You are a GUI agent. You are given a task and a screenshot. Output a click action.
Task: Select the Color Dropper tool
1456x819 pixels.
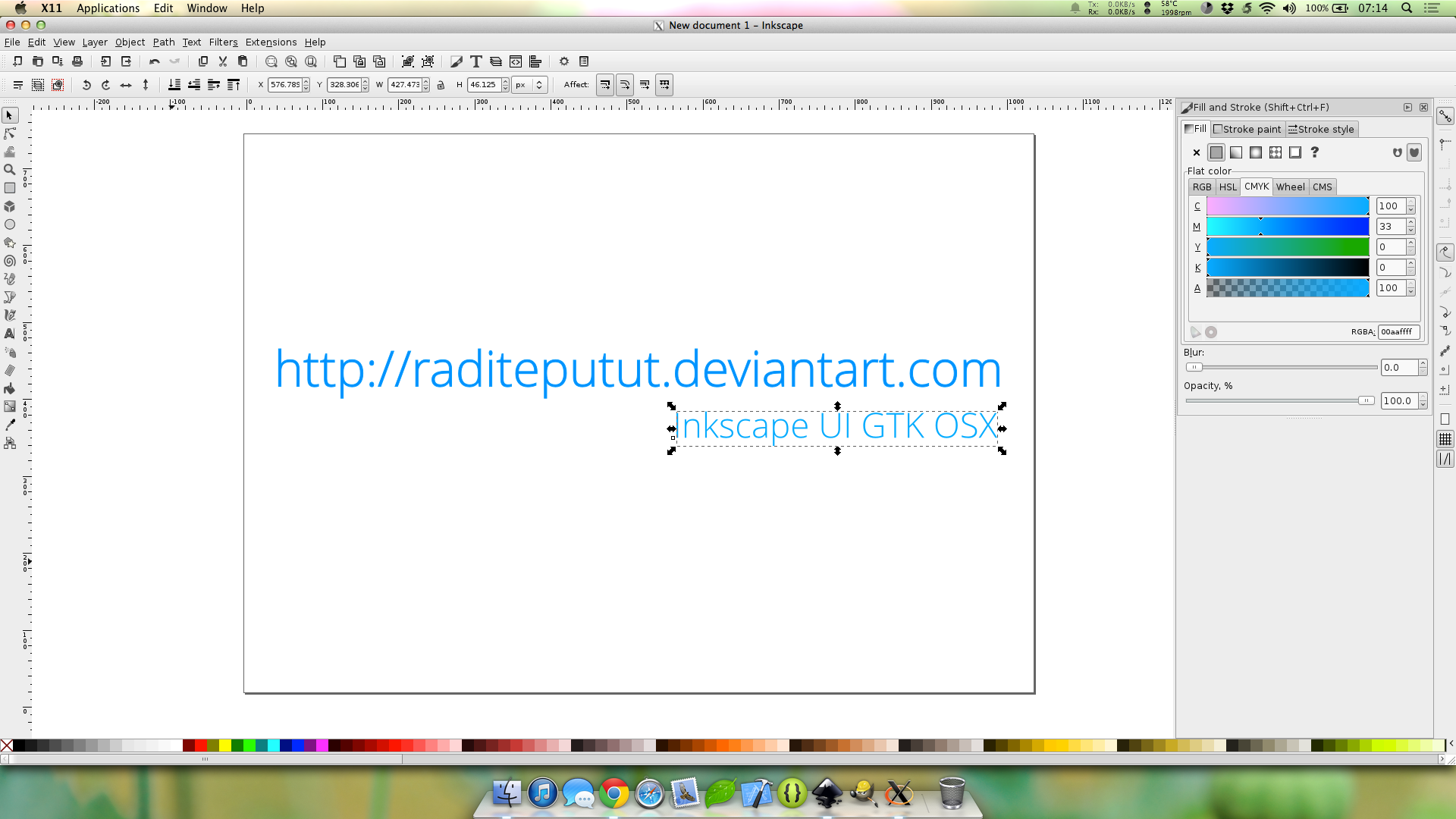point(10,425)
